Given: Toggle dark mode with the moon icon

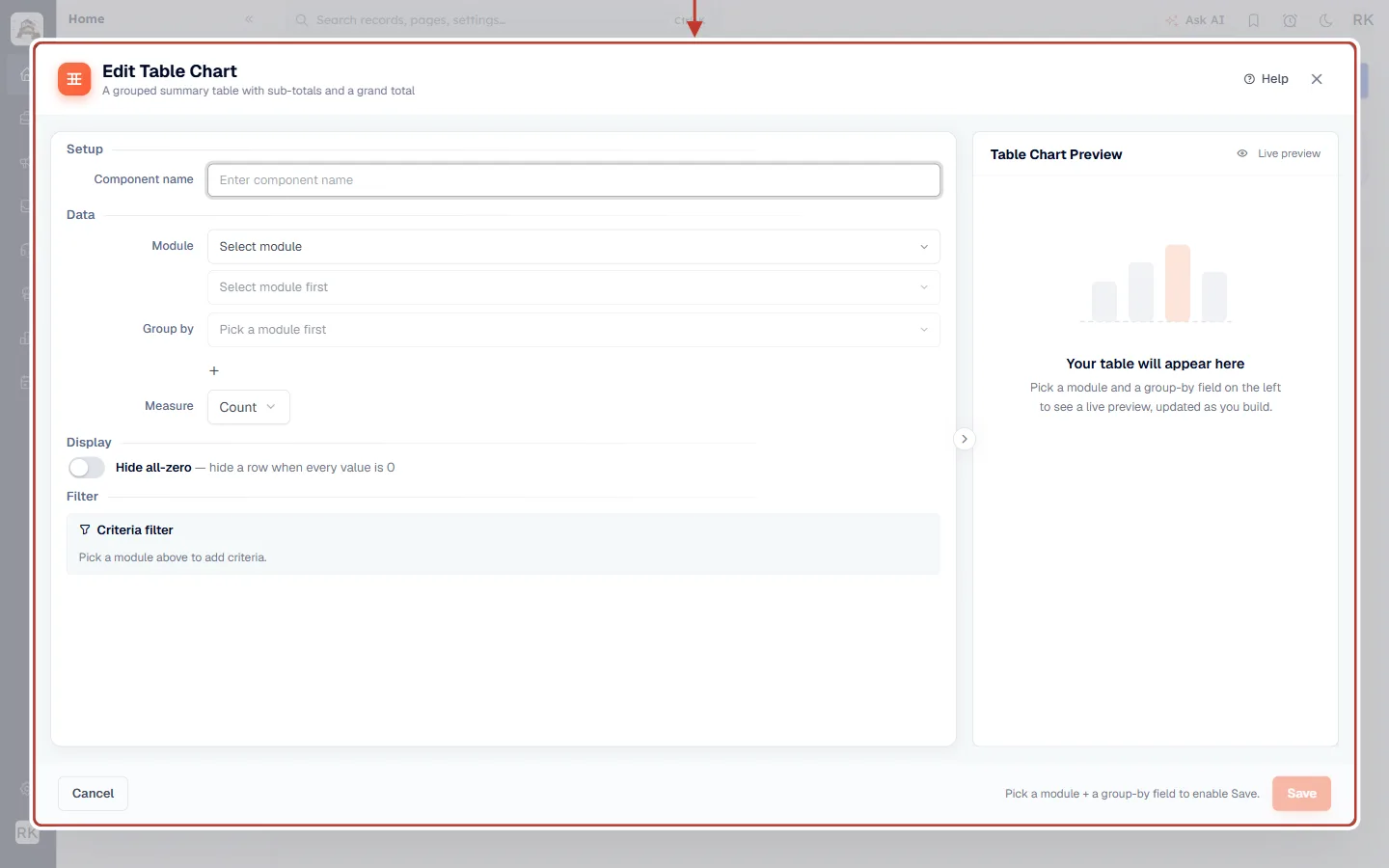Looking at the screenshot, I should tap(1326, 20).
